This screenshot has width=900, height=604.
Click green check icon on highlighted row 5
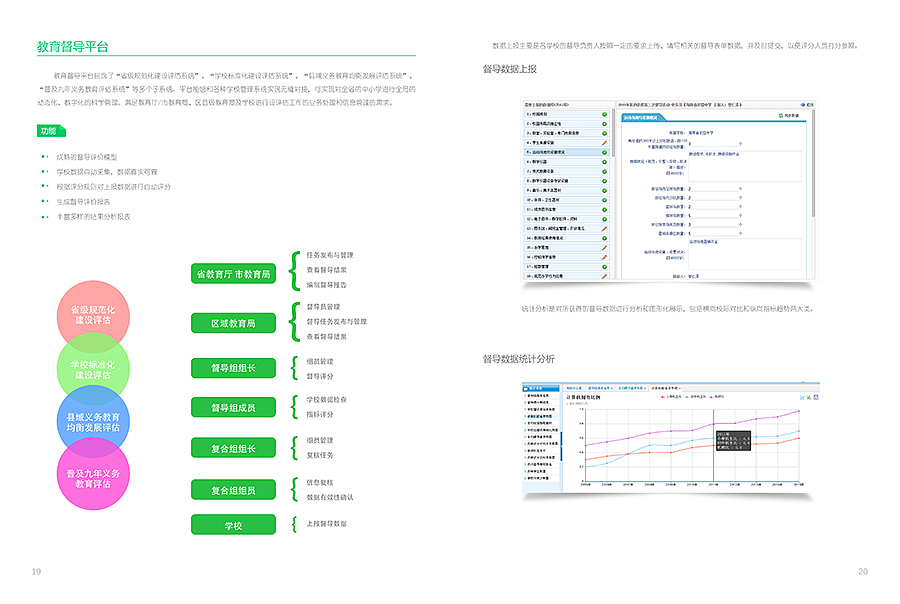[x=604, y=152]
